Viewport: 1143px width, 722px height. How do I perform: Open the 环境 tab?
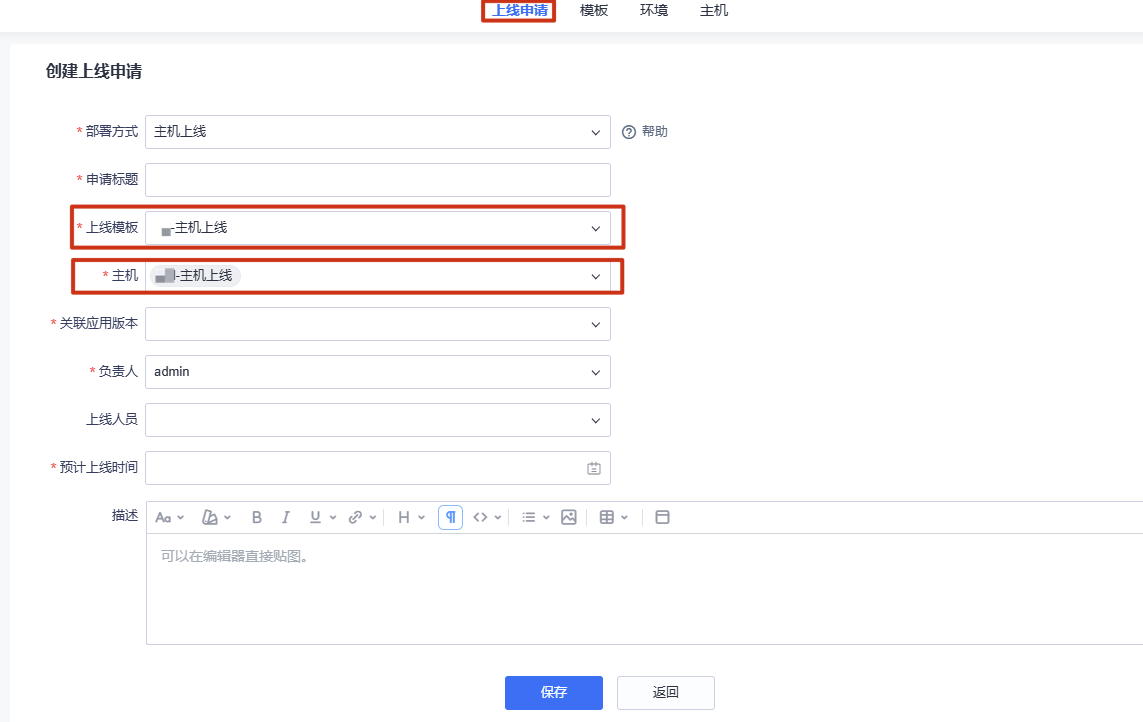click(654, 11)
